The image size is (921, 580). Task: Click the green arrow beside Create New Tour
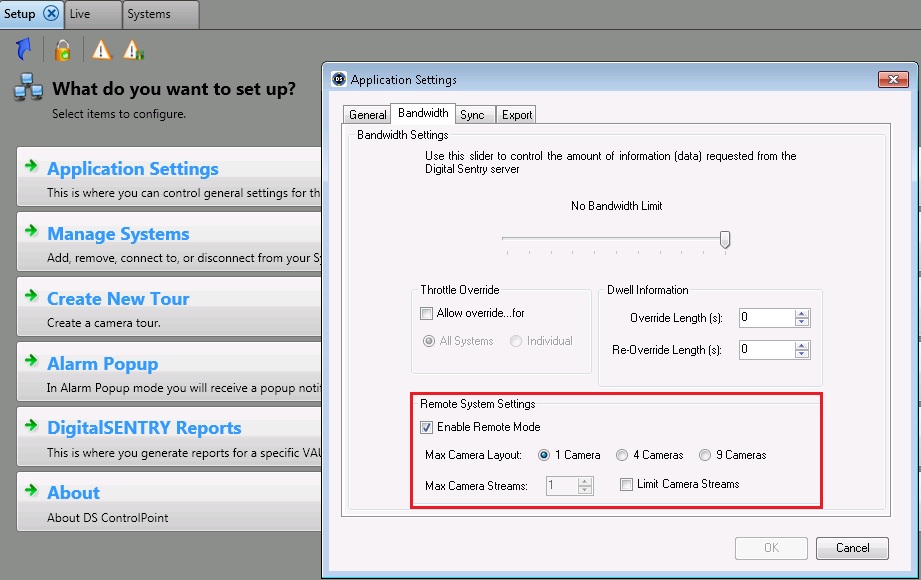coord(32,297)
